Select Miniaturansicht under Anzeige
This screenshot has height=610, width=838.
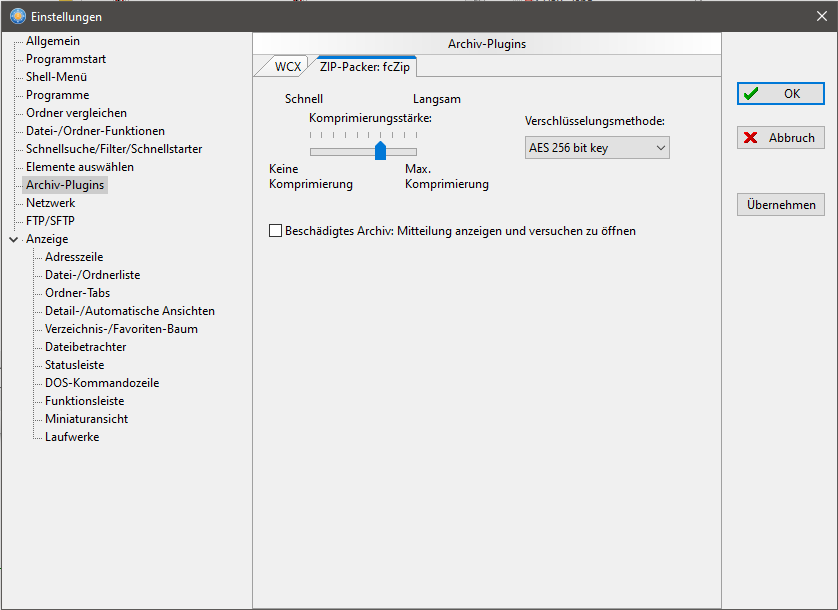tap(86, 419)
